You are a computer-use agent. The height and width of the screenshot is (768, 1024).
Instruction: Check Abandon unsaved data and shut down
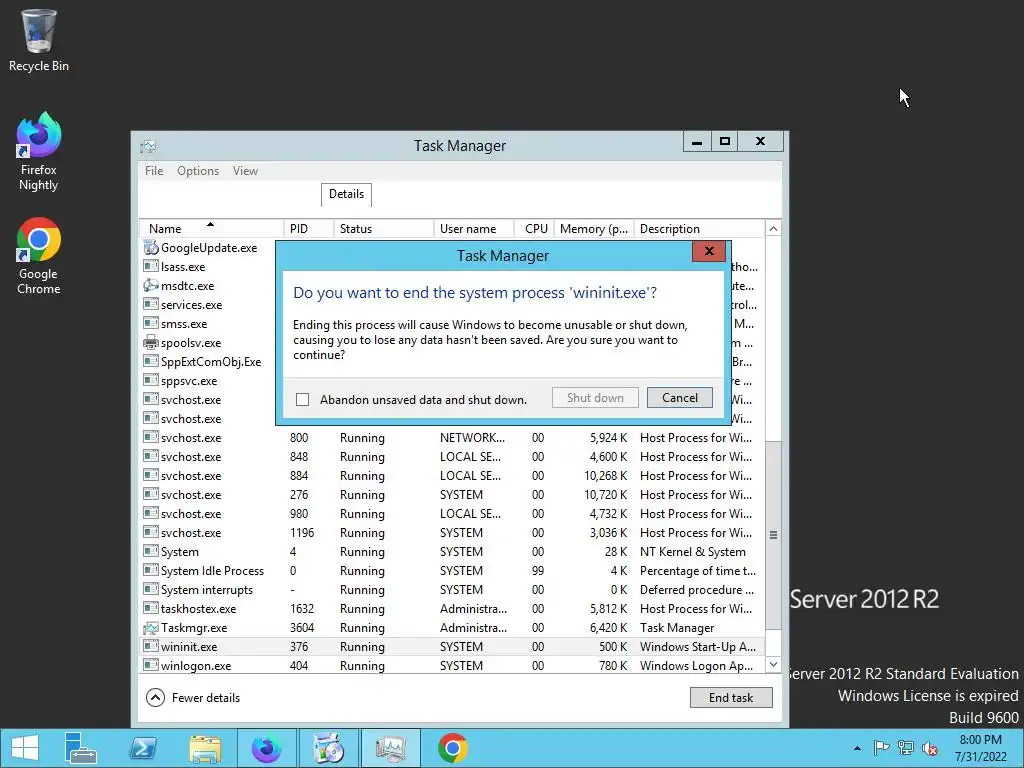click(x=302, y=399)
